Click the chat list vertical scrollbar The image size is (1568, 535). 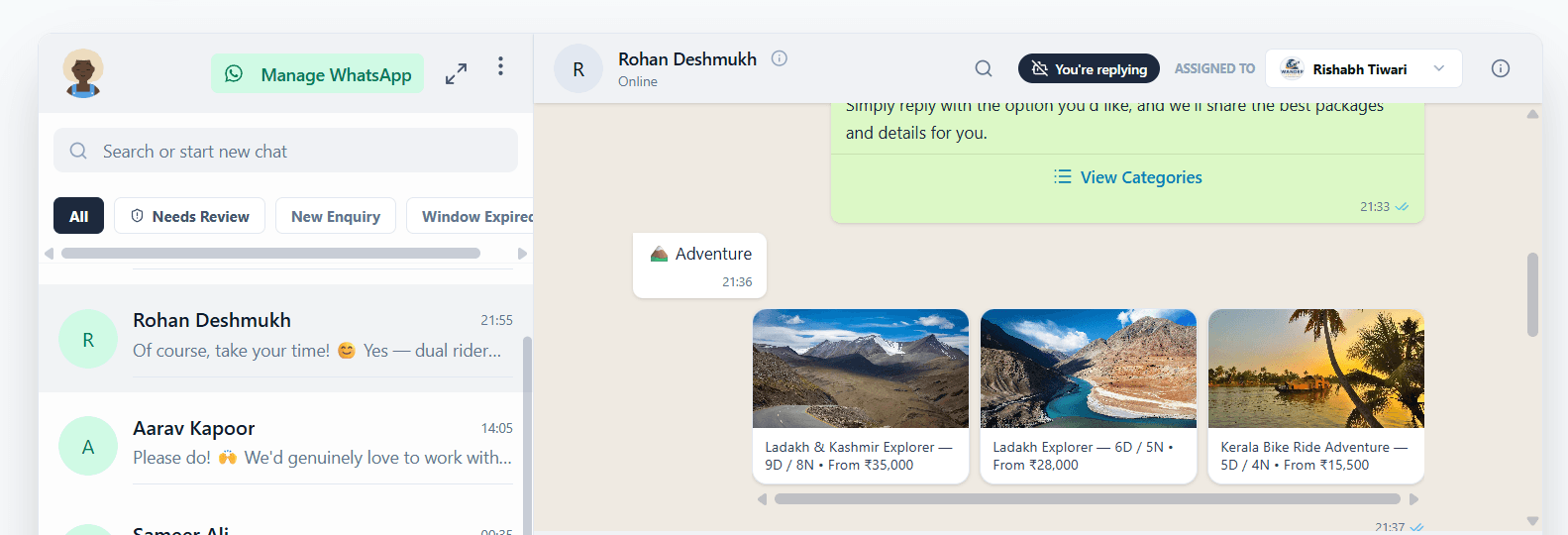[527, 436]
